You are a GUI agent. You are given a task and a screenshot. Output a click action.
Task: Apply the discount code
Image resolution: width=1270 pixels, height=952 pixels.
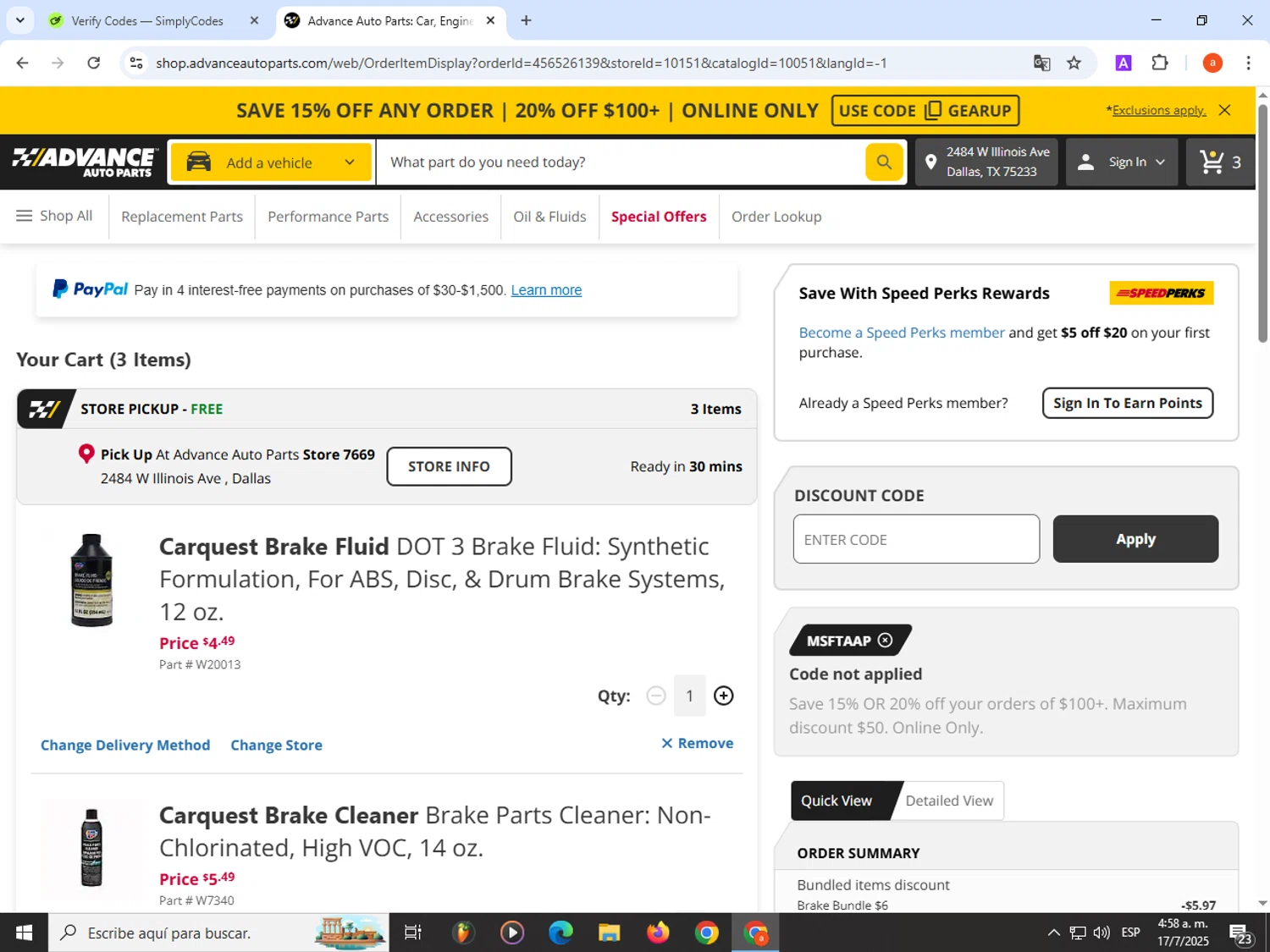click(1135, 539)
